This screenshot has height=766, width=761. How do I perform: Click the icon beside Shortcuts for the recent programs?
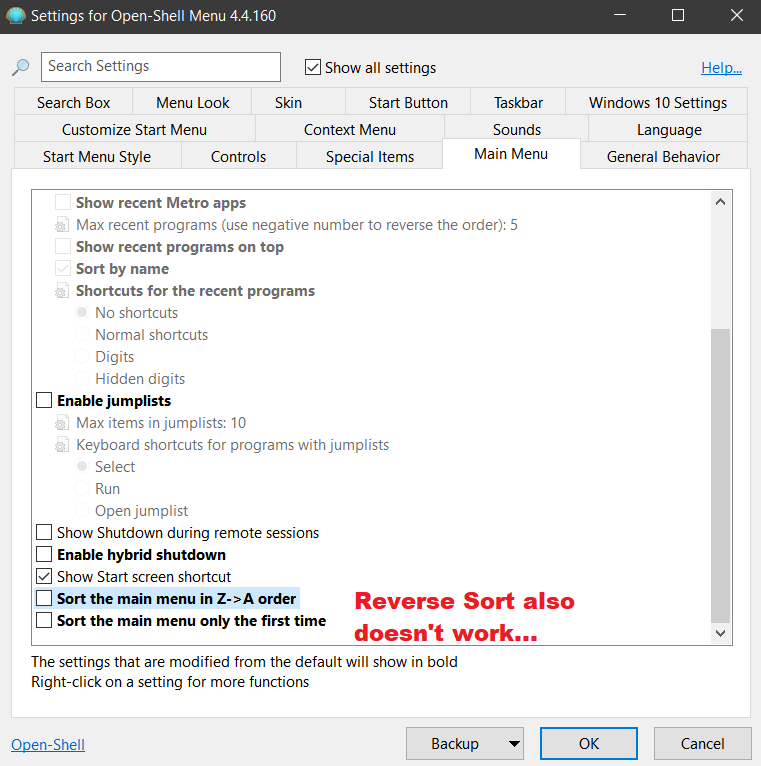[x=62, y=291]
